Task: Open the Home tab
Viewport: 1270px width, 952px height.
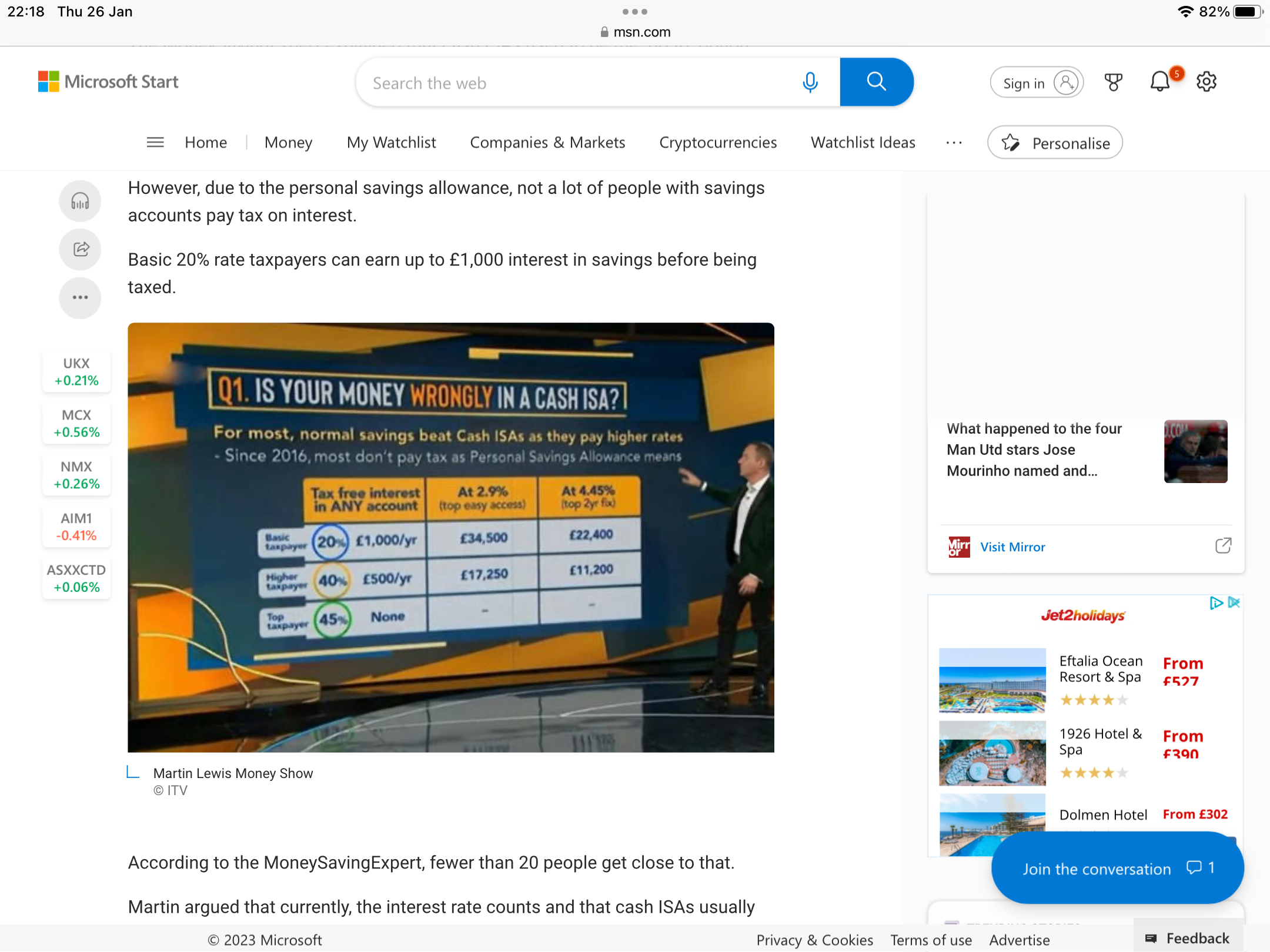Action: (x=206, y=143)
